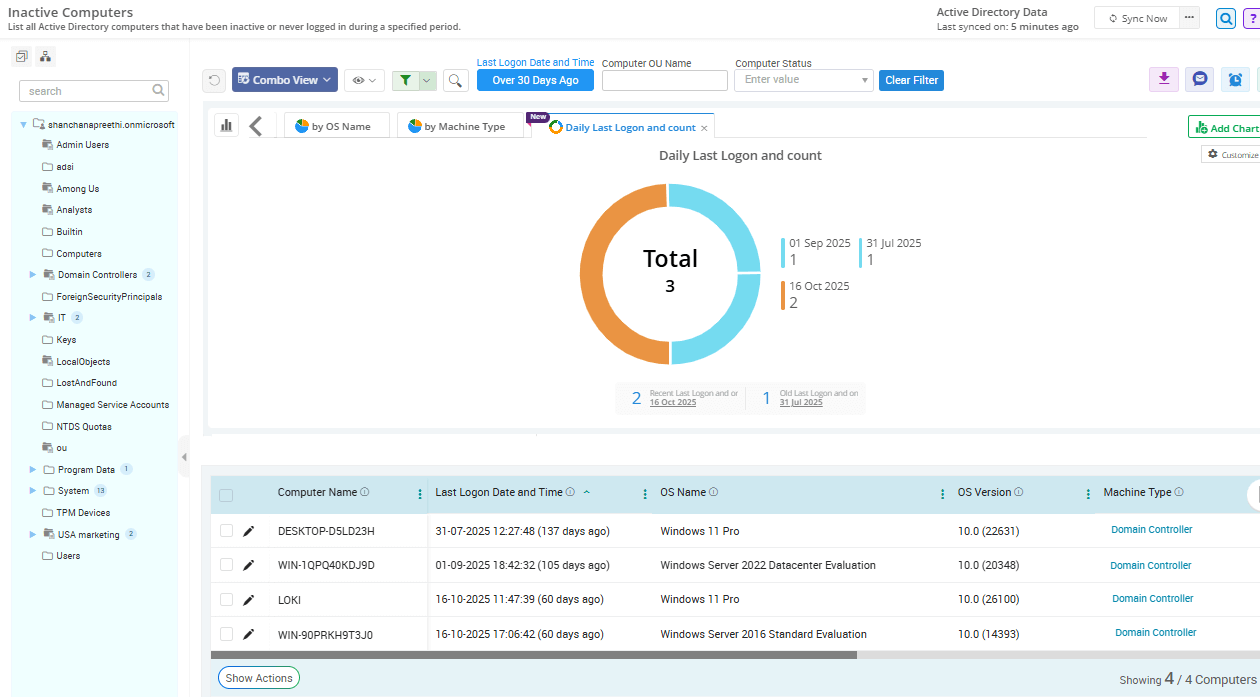Screen dimensions: 1260x697
Task: Open the Computer Status dropdown
Action: coord(804,80)
